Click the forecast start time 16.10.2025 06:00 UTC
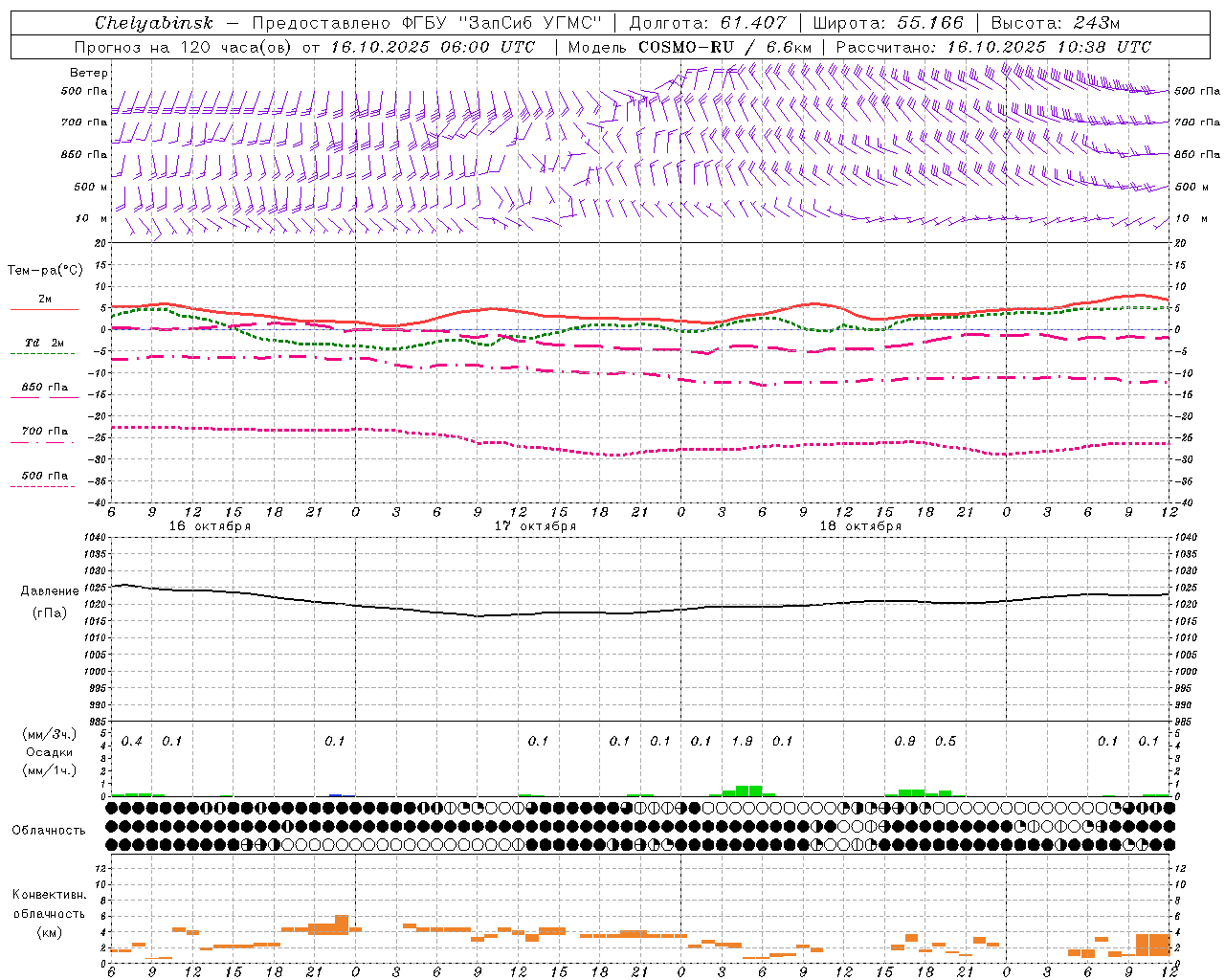The width and height of the screenshot is (1225, 980). 432,47
